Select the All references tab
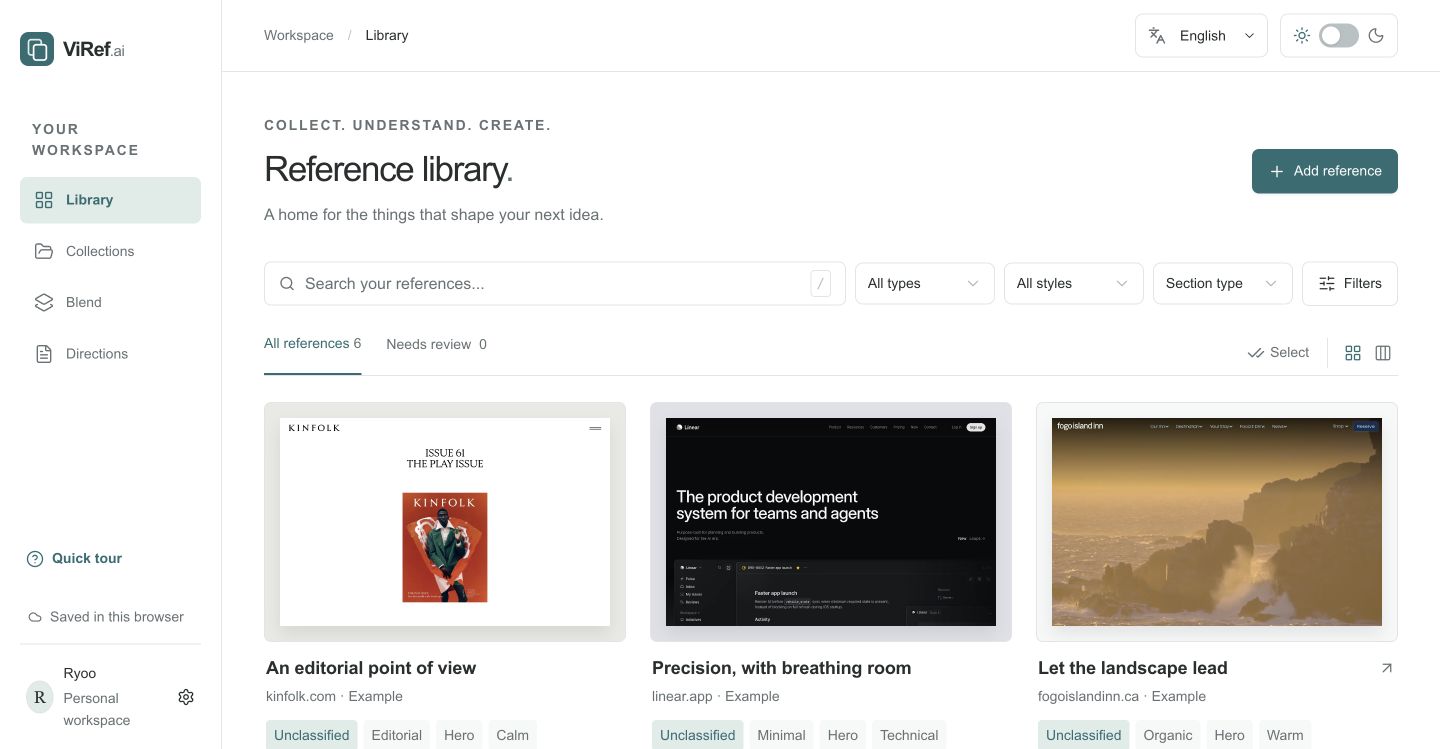This screenshot has width=1440, height=749. click(313, 344)
